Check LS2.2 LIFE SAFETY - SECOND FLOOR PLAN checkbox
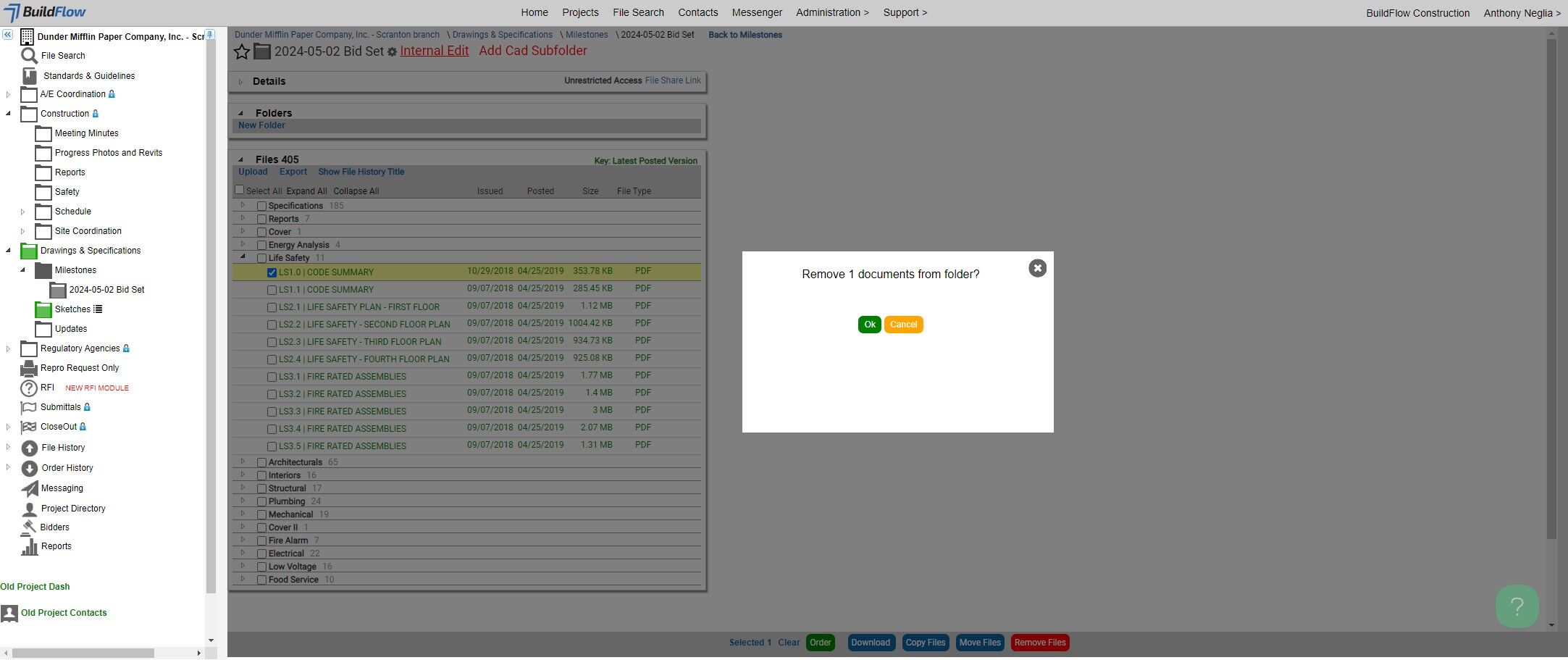The height and width of the screenshot is (660, 1568). point(272,325)
